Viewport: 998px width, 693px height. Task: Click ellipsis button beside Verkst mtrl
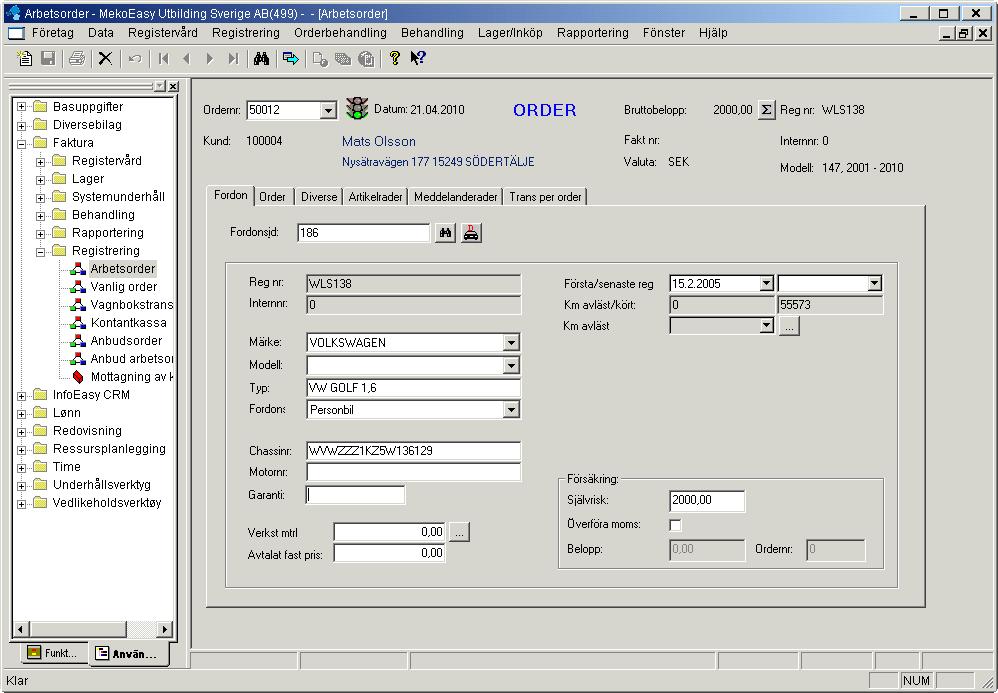click(x=460, y=532)
